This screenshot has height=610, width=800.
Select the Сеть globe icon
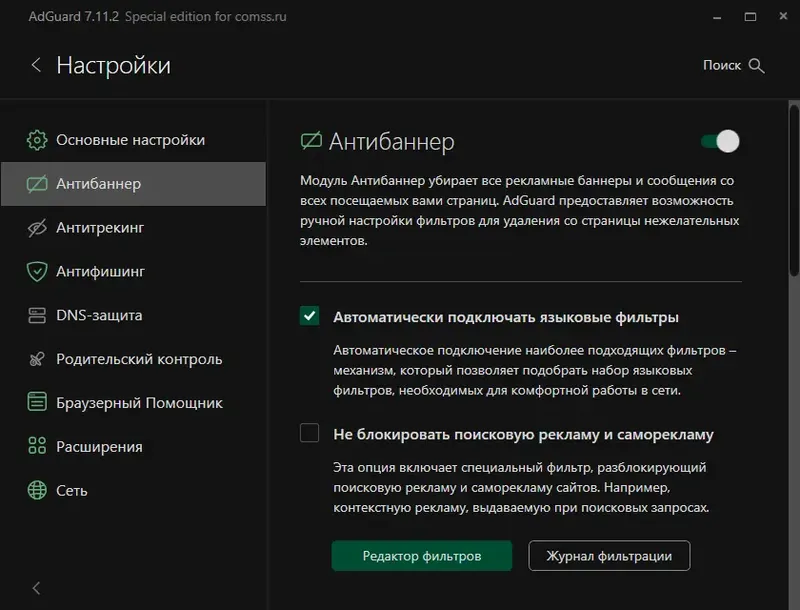click(38, 490)
